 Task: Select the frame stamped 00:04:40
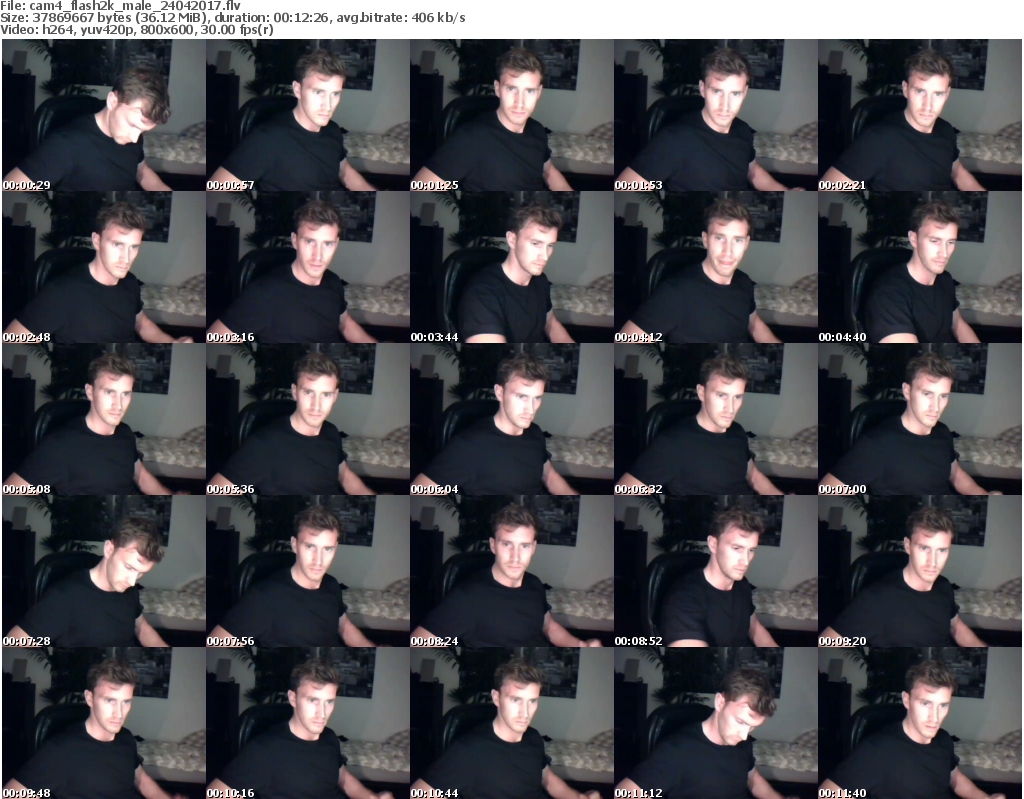[920, 267]
